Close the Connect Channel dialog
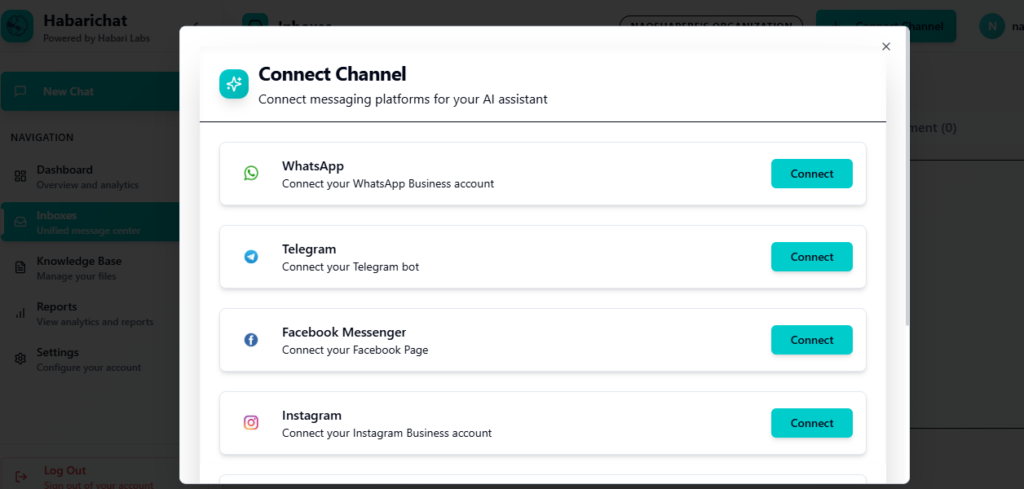Screen dimensions: 1024x489 886,46
